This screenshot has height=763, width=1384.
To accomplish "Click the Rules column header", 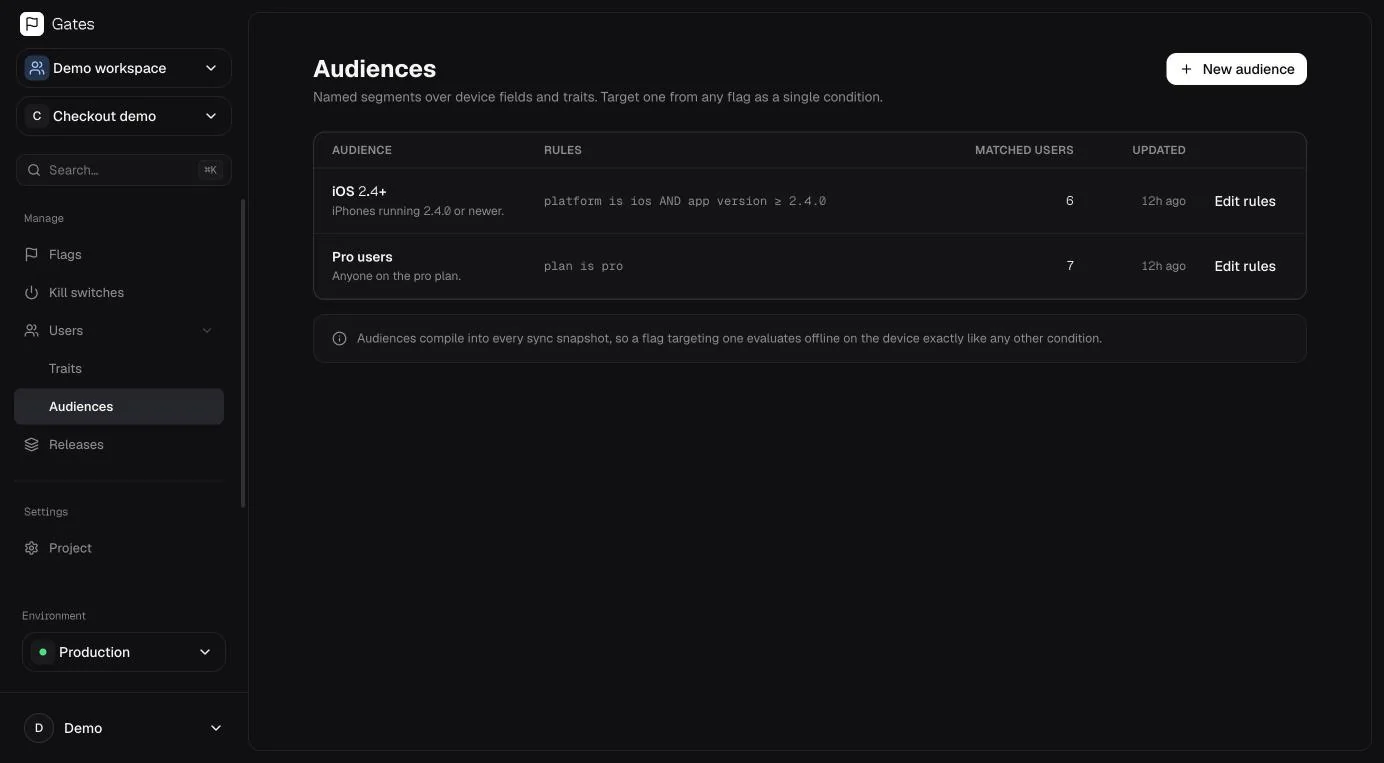I will coord(563,150).
